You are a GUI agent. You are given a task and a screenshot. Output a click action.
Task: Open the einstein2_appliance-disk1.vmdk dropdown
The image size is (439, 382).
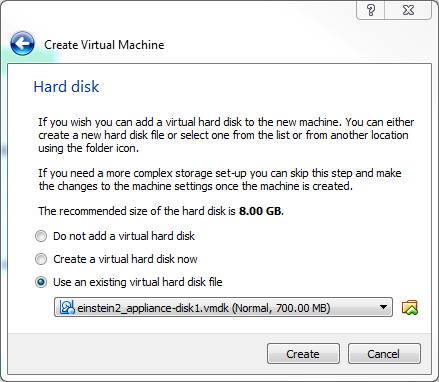223,307
